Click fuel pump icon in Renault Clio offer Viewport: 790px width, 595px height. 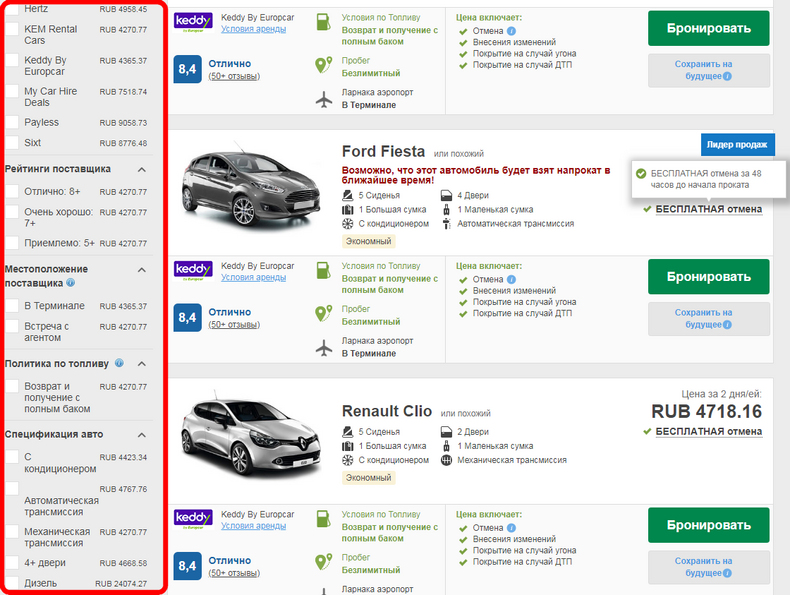pyautogui.click(x=323, y=518)
